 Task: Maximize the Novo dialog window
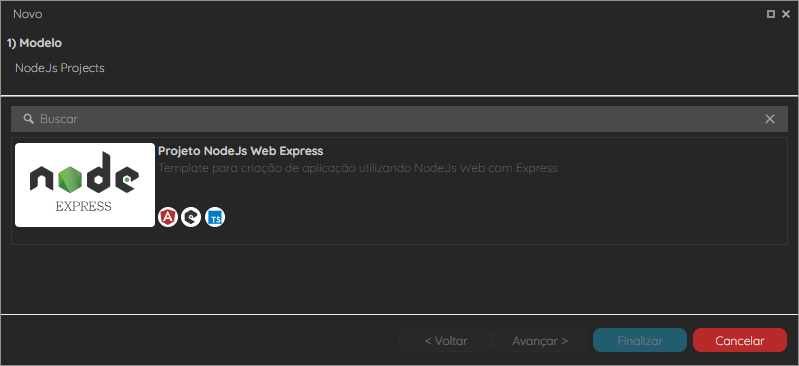[771, 14]
